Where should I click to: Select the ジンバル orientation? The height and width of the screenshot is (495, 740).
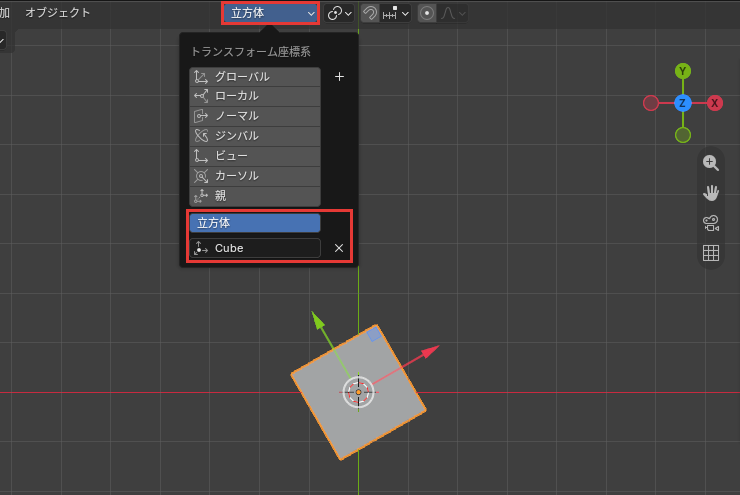(255, 136)
